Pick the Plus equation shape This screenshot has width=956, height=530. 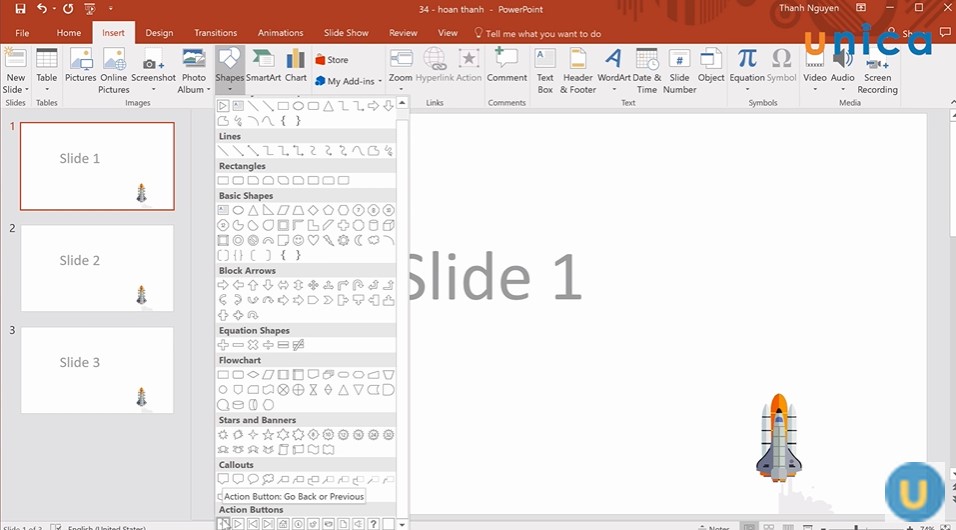pos(223,345)
